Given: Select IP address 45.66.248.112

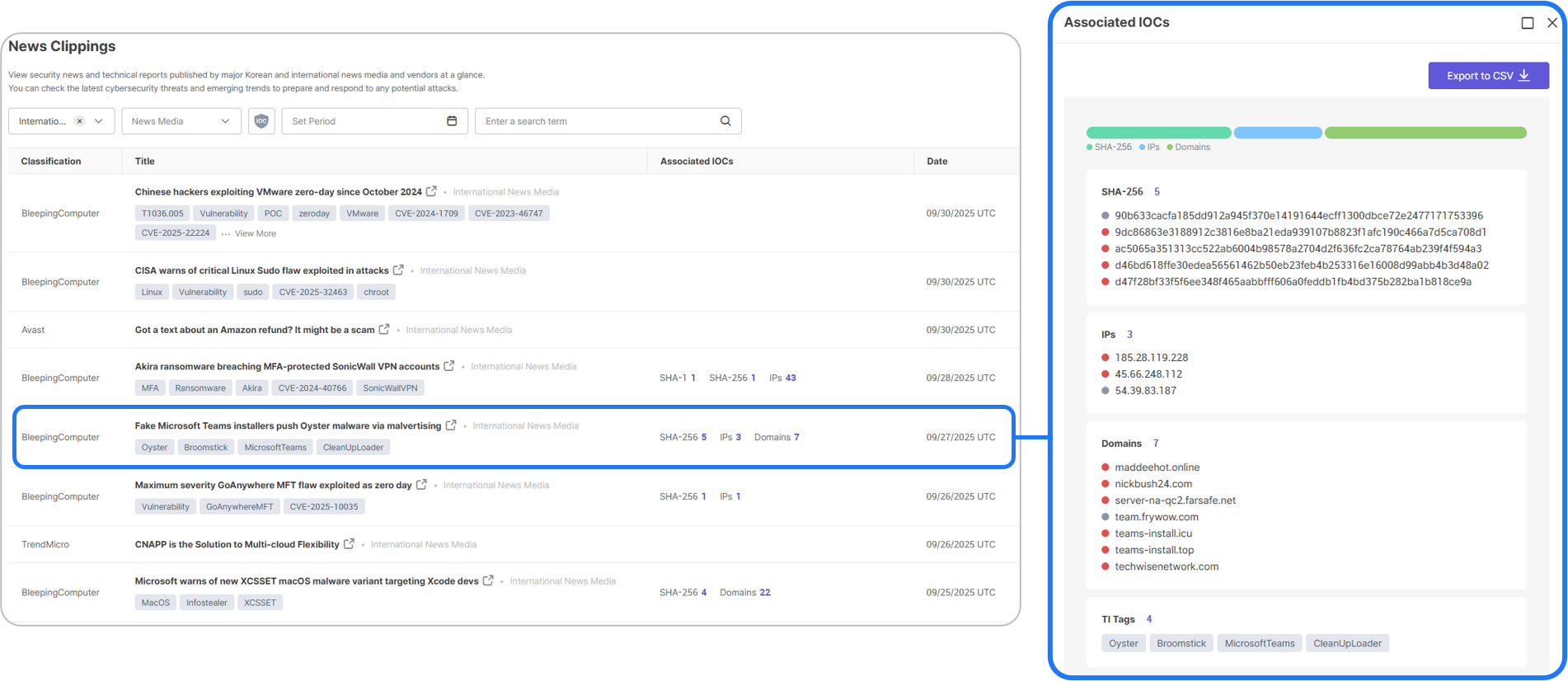Looking at the screenshot, I should click(1149, 374).
